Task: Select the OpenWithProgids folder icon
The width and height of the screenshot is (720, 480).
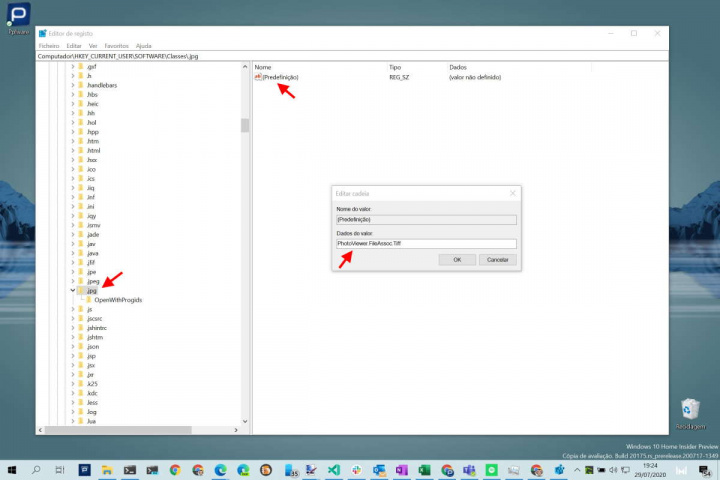Action: tap(88, 300)
